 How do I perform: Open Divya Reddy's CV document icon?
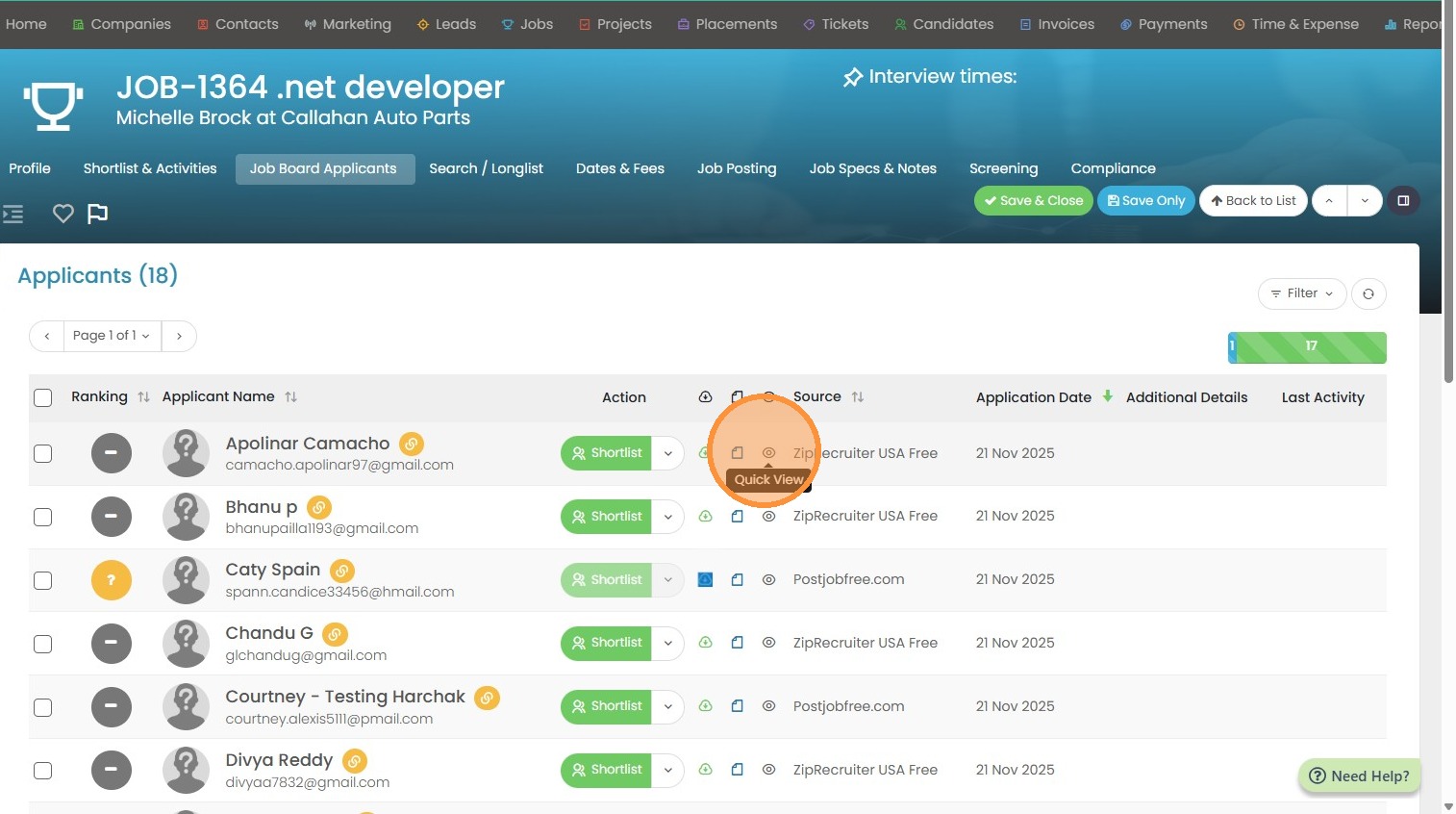737,770
